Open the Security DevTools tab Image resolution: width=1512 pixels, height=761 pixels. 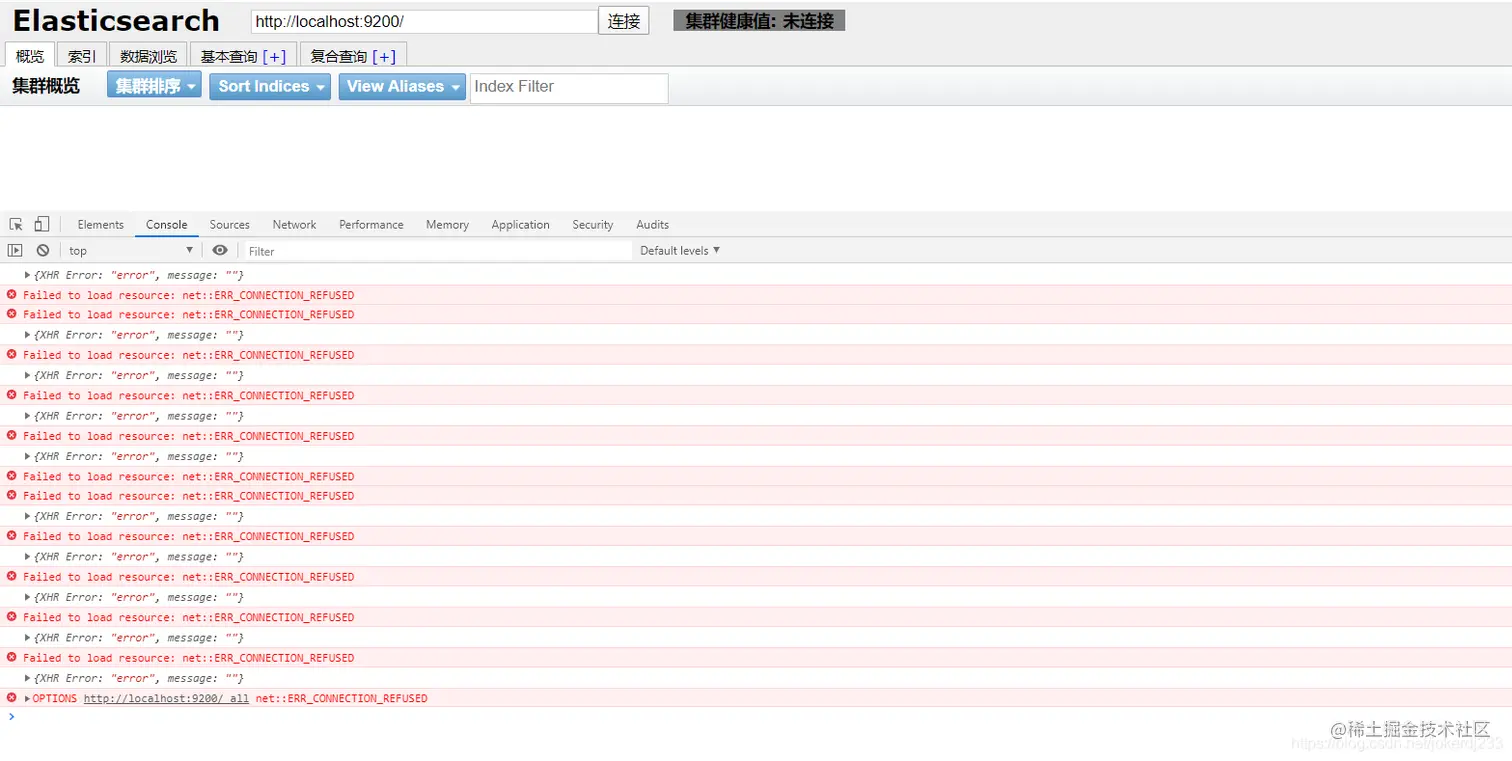pyautogui.click(x=593, y=224)
